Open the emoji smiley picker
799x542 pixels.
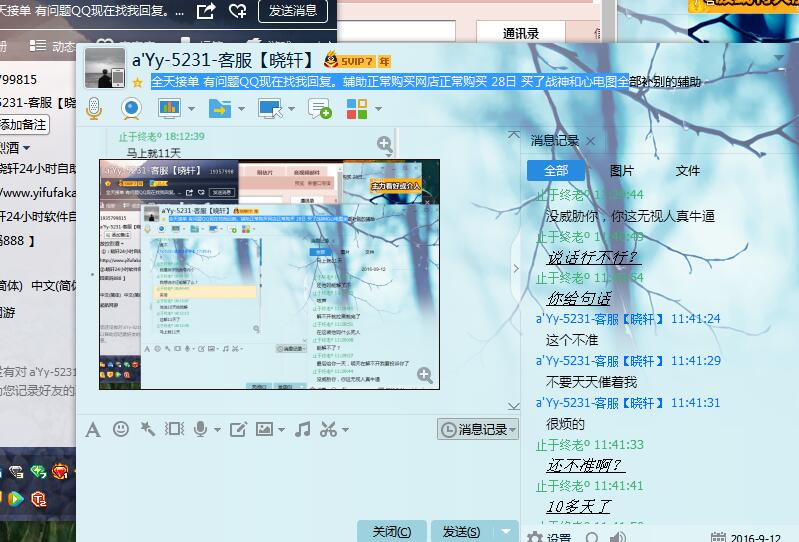121,429
